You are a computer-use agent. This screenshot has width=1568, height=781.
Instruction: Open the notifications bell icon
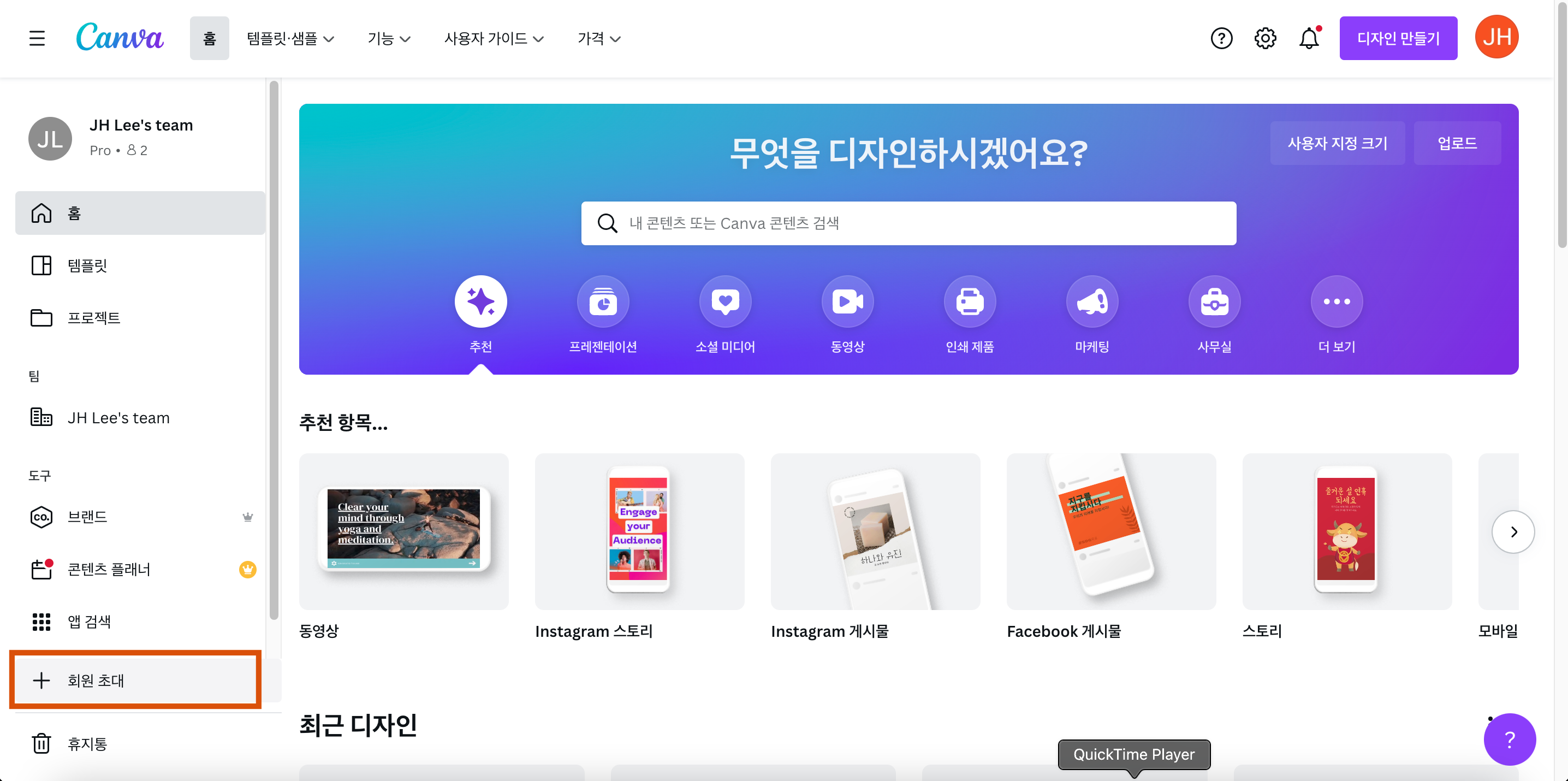point(1309,38)
